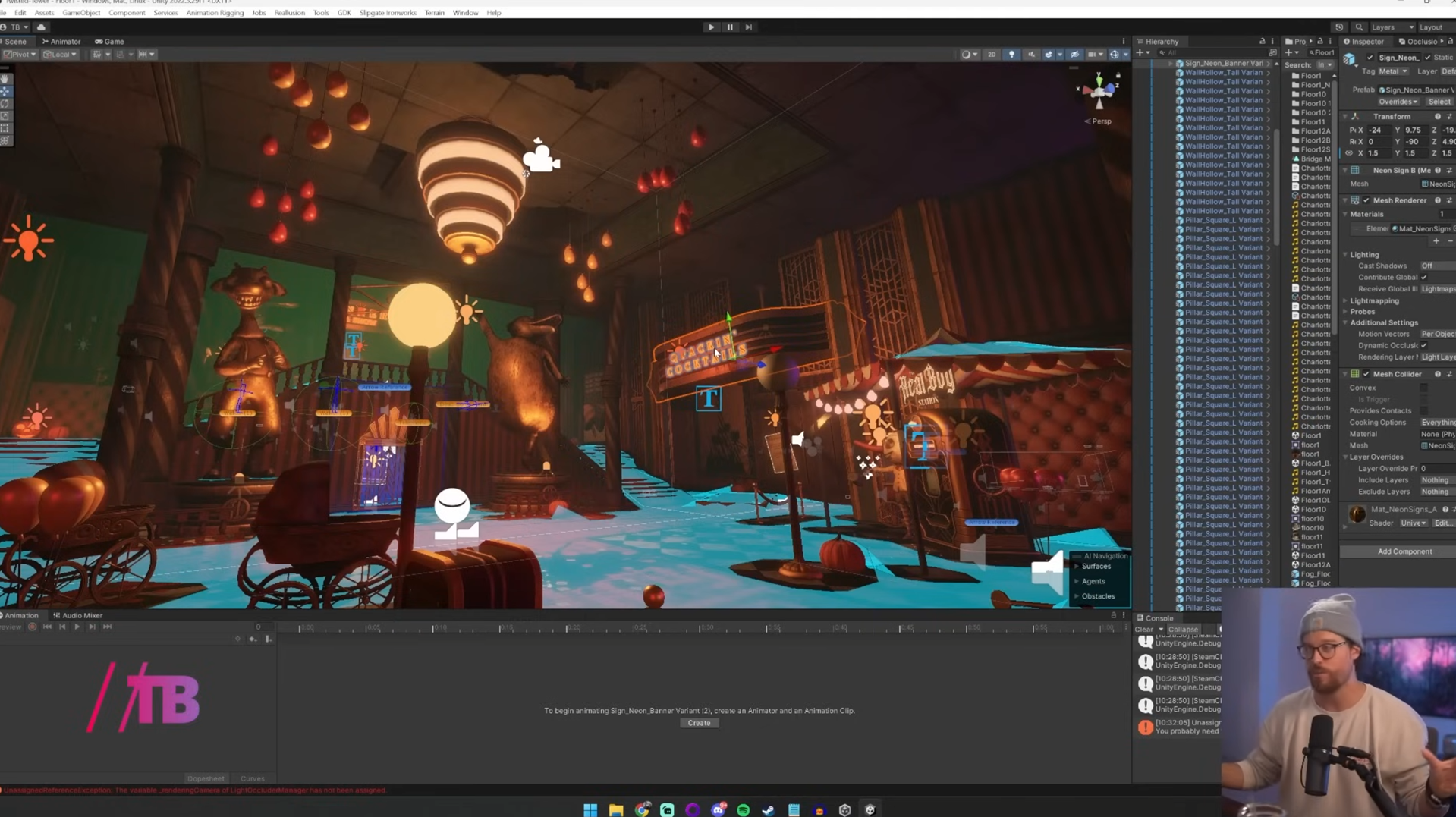Select the Scale tool in the scene toolbar
This screenshot has height=817, width=1456.
(5, 116)
